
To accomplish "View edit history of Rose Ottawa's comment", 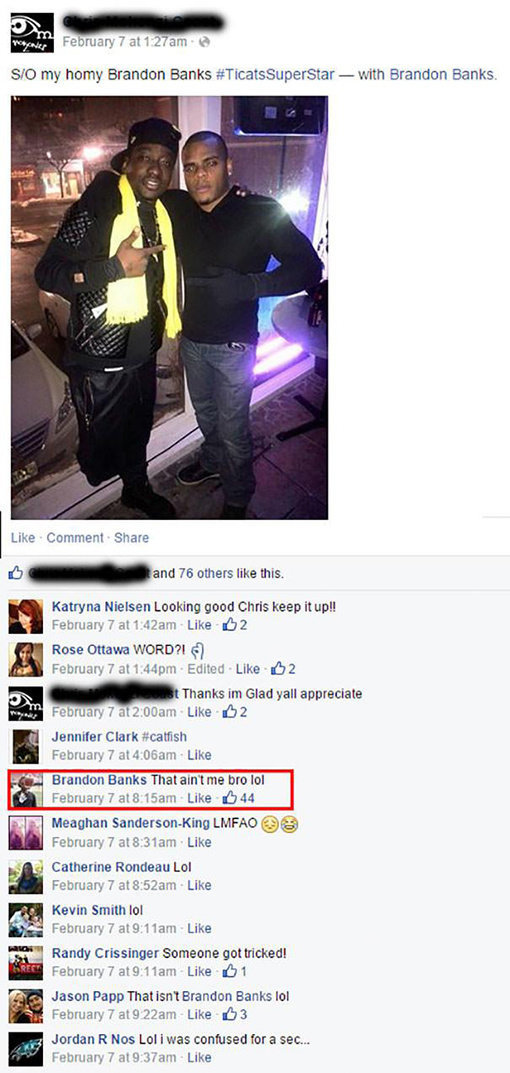I will pos(205,669).
